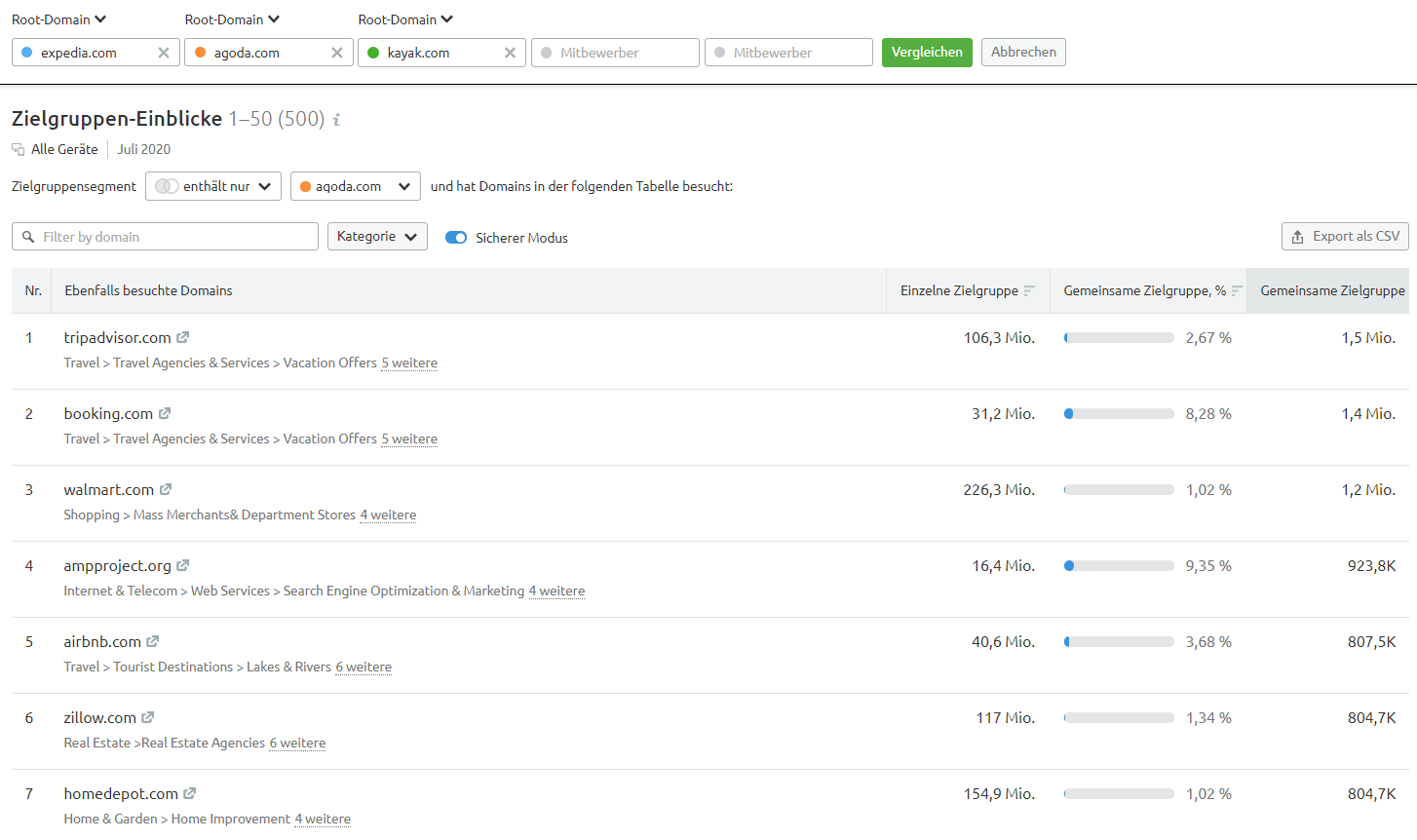Click ampproject.org 9,35 % progress bar

[x=1119, y=566]
